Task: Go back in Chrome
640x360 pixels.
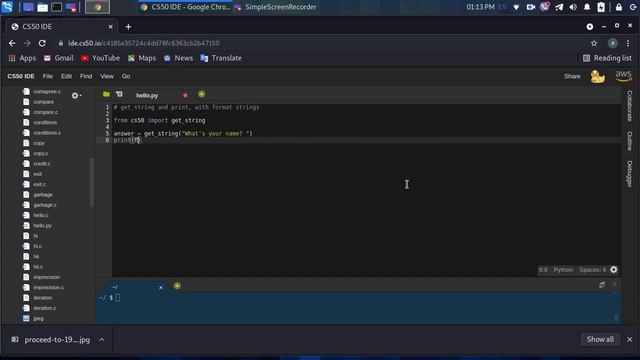Action: pyautogui.click(x=12, y=43)
